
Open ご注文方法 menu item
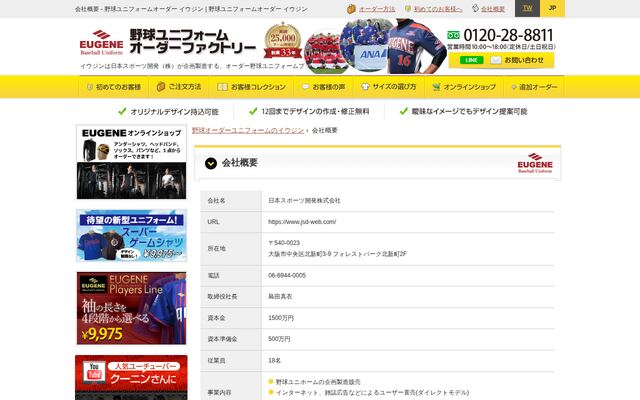(x=179, y=87)
